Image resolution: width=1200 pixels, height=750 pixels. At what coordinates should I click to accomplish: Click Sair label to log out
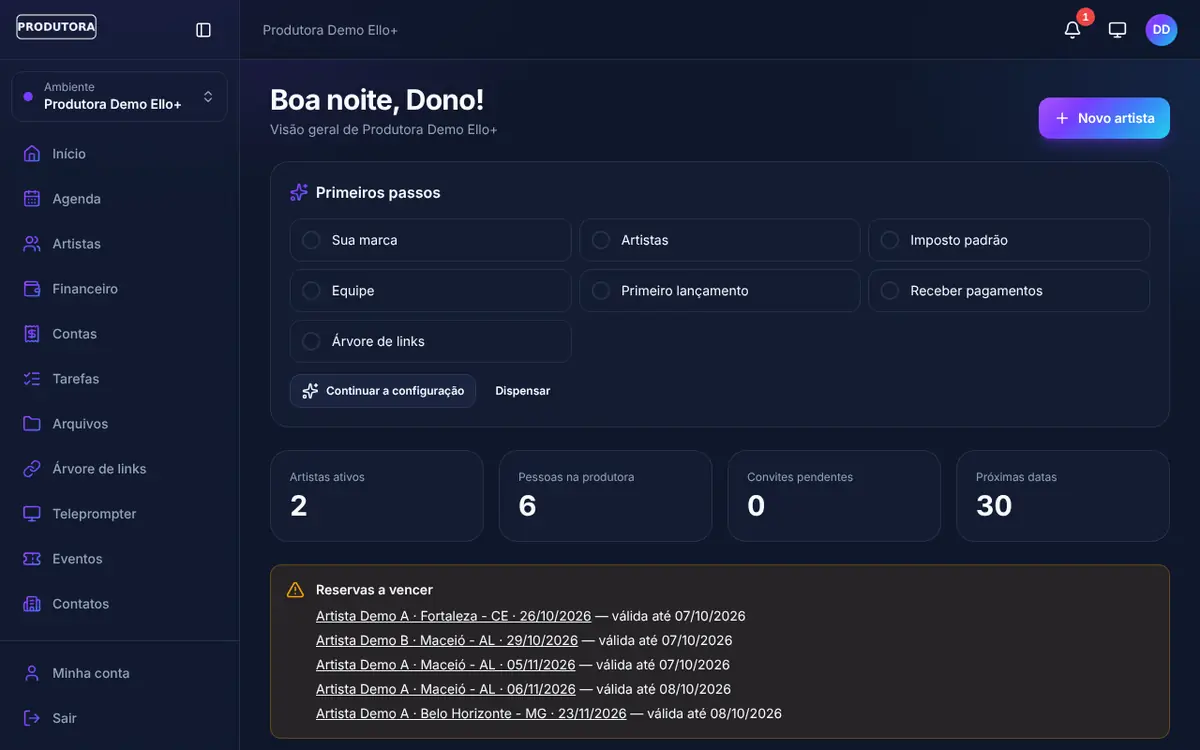[x=64, y=718]
